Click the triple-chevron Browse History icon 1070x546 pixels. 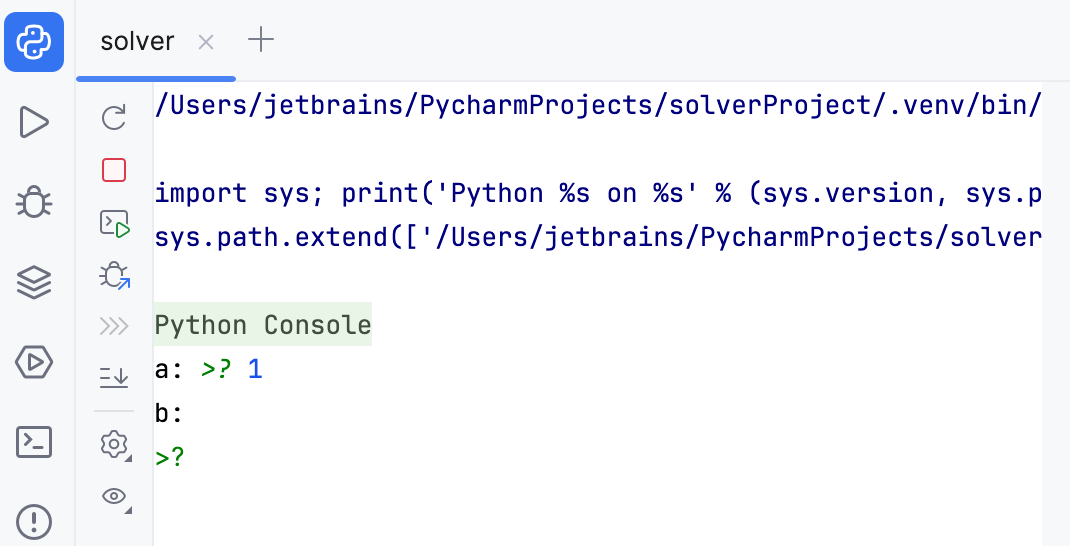114,325
